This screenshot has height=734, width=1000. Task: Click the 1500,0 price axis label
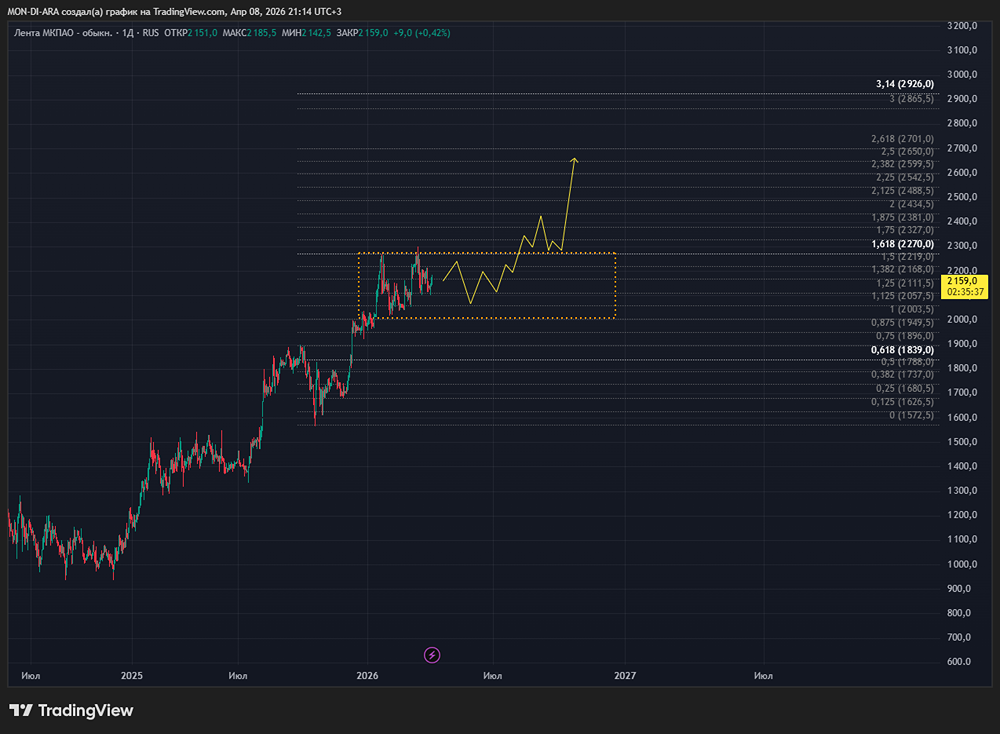point(962,441)
